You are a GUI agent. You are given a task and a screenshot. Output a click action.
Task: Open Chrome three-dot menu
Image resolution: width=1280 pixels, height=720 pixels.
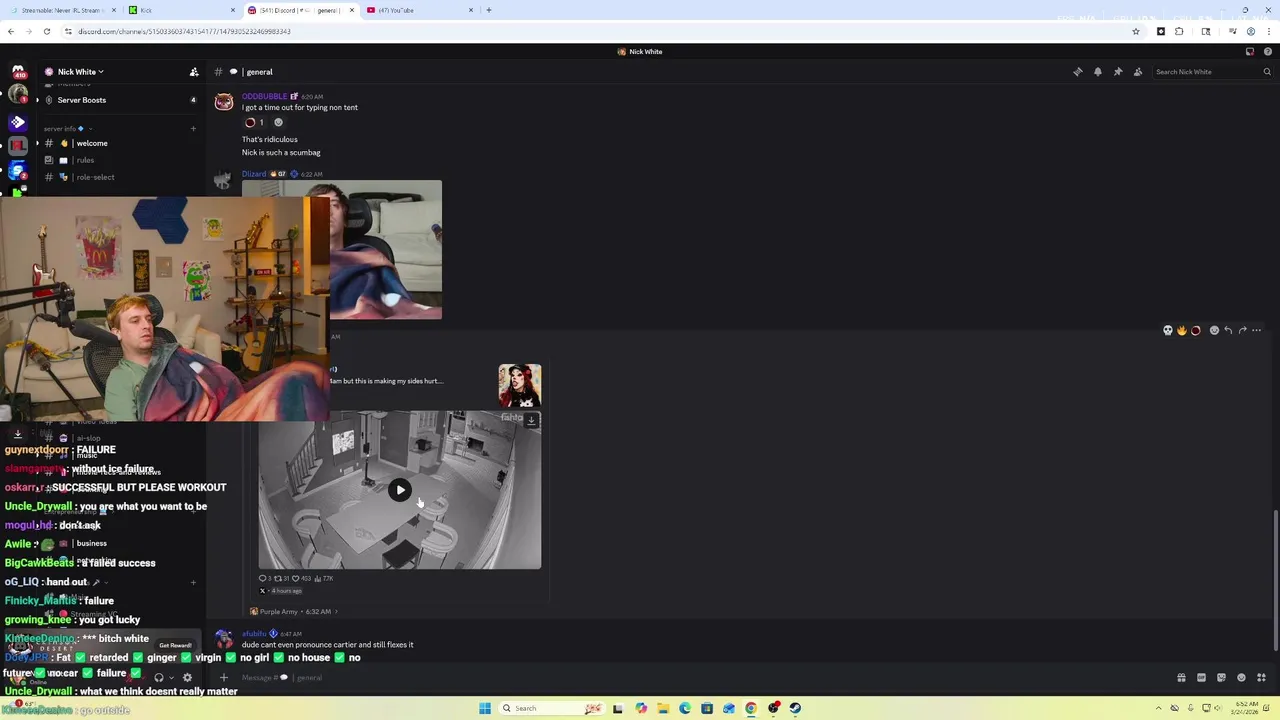[1268, 31]
